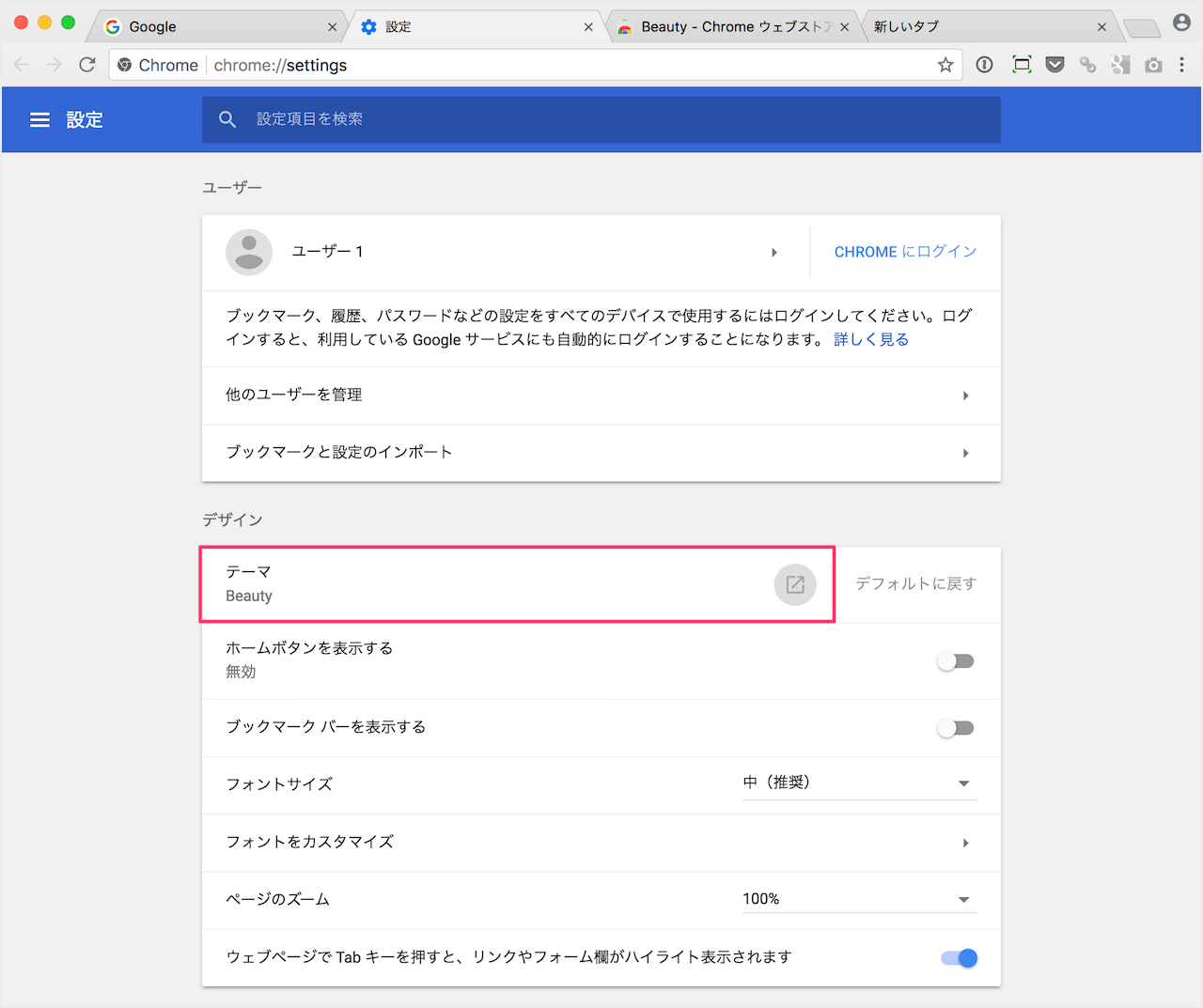Click the 設定 page title in header

(x=85, y=119)
